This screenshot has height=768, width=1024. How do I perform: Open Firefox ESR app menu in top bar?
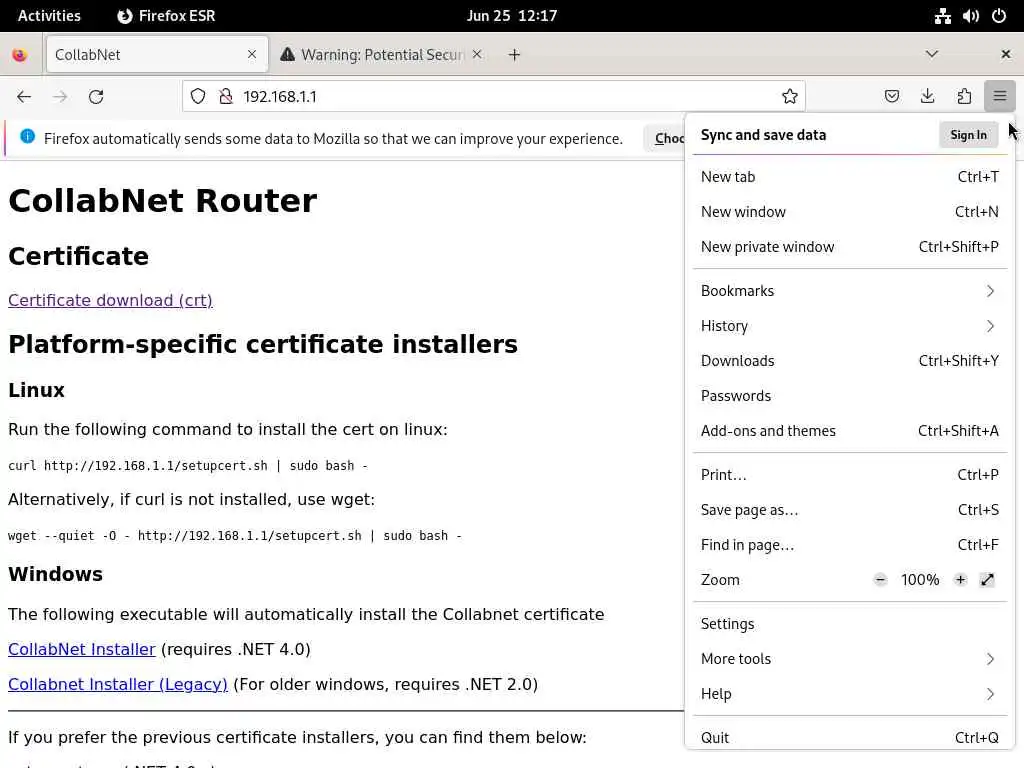pos(167,16)
